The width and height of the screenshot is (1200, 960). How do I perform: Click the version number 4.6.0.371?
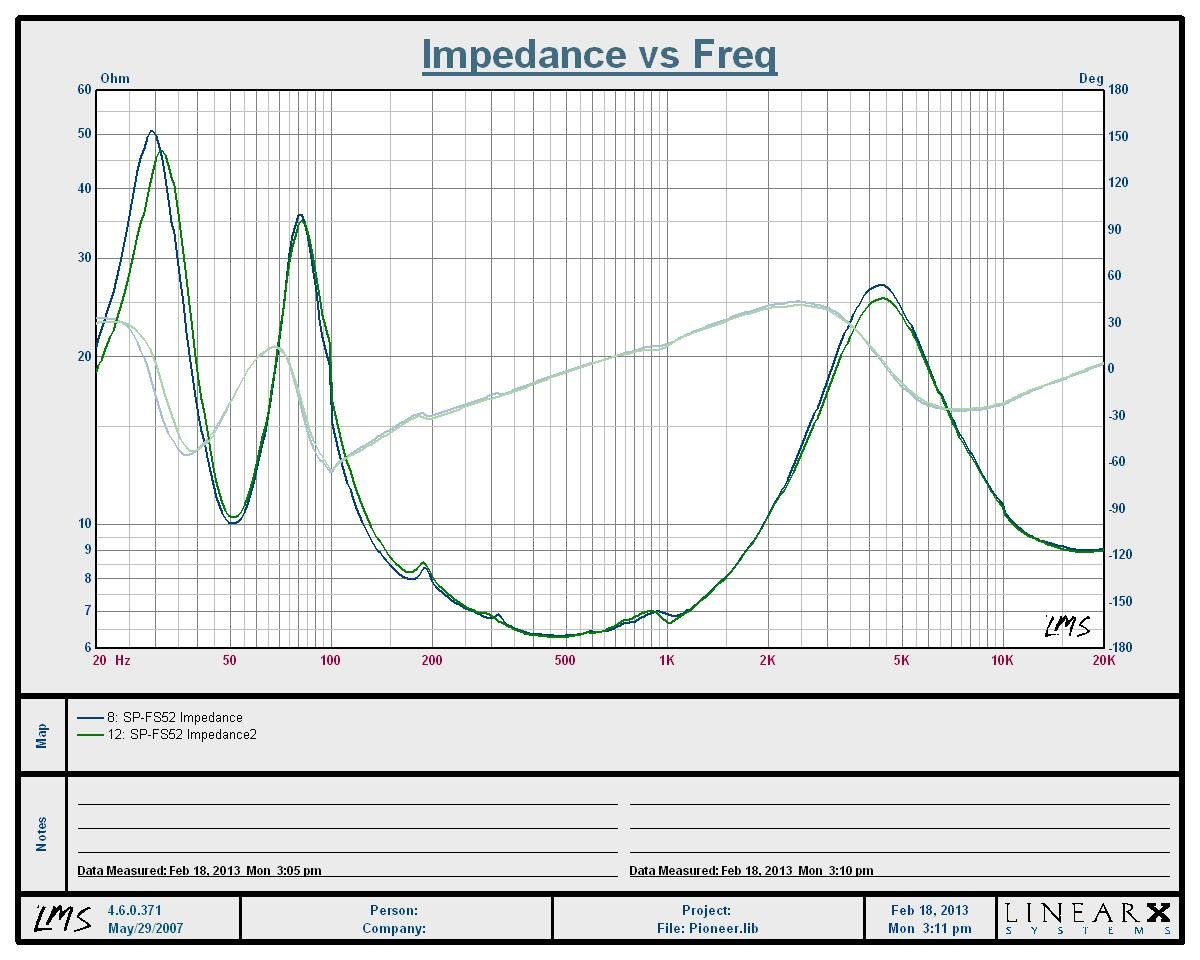click(x=135, y=911)
